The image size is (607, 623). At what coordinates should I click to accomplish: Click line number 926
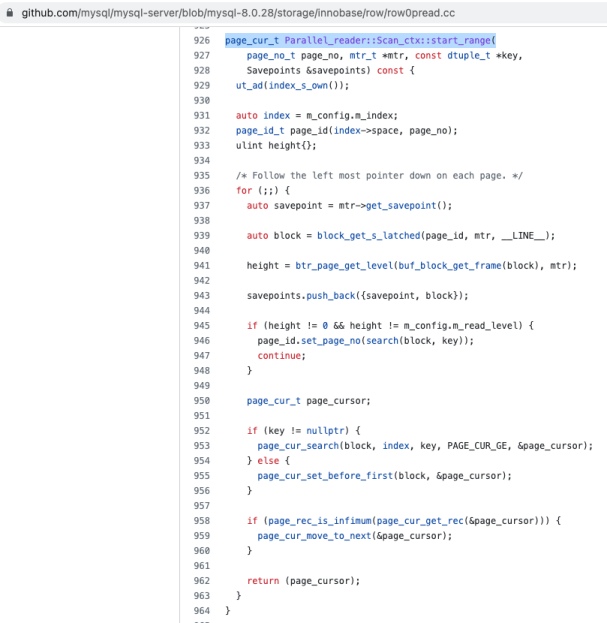202,41
